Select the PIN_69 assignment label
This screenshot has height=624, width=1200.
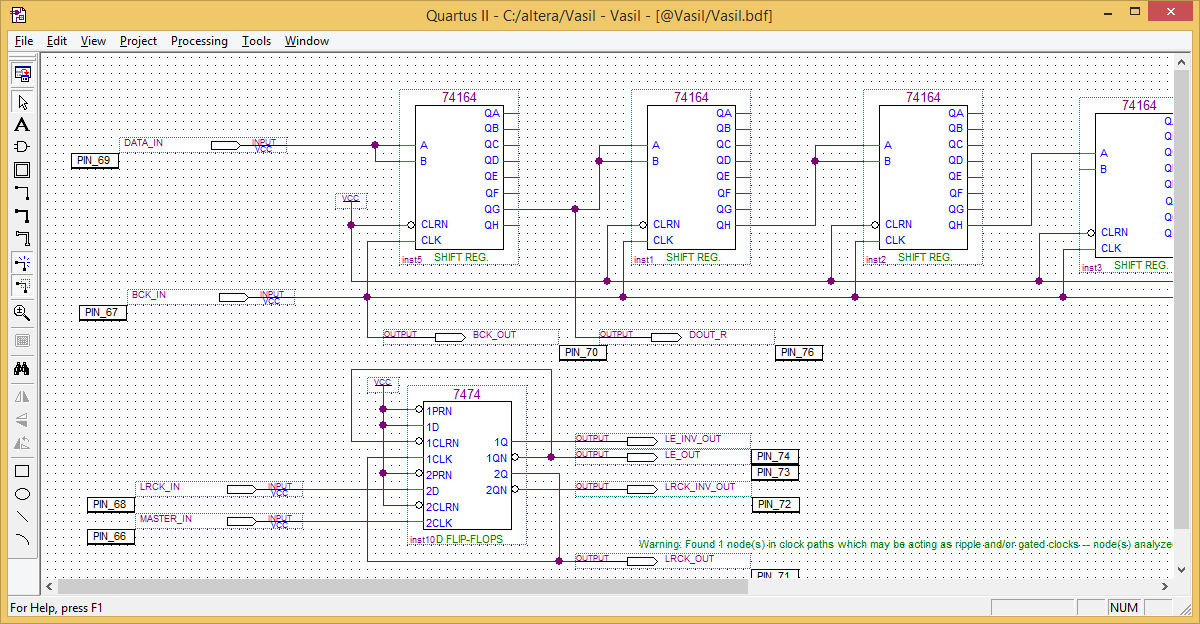click(96, 160)
